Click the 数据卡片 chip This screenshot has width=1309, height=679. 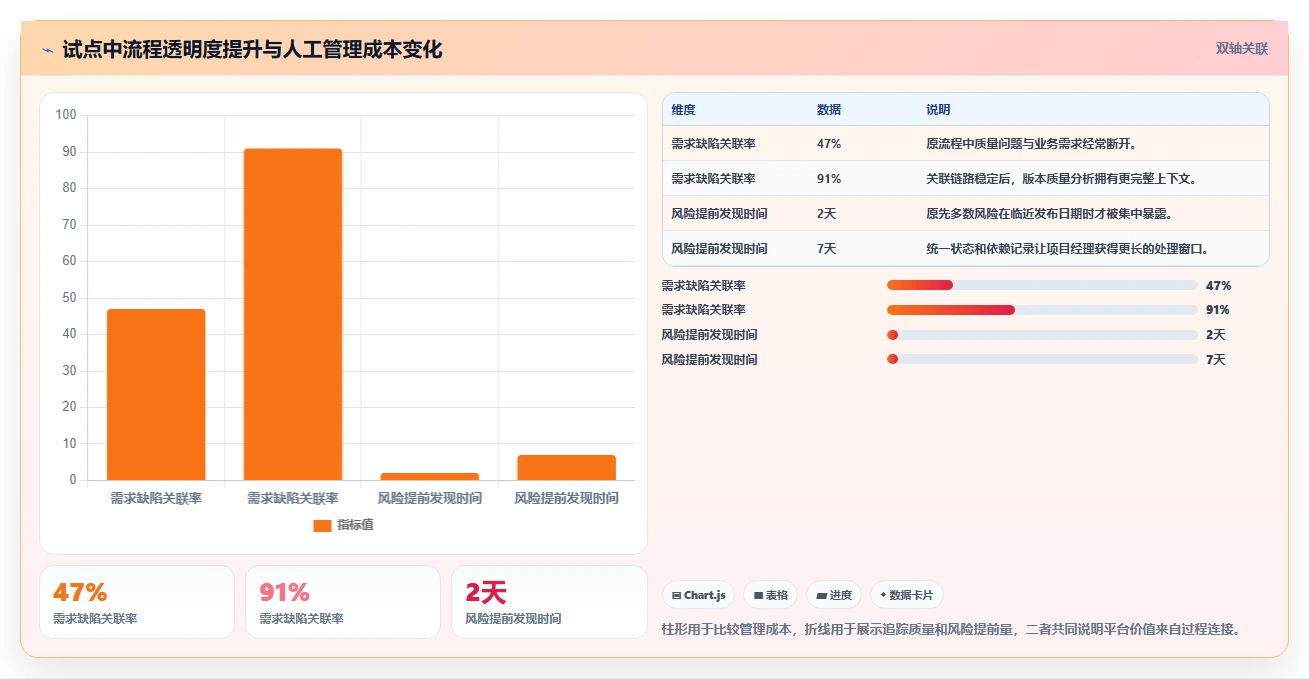(906, 595)
